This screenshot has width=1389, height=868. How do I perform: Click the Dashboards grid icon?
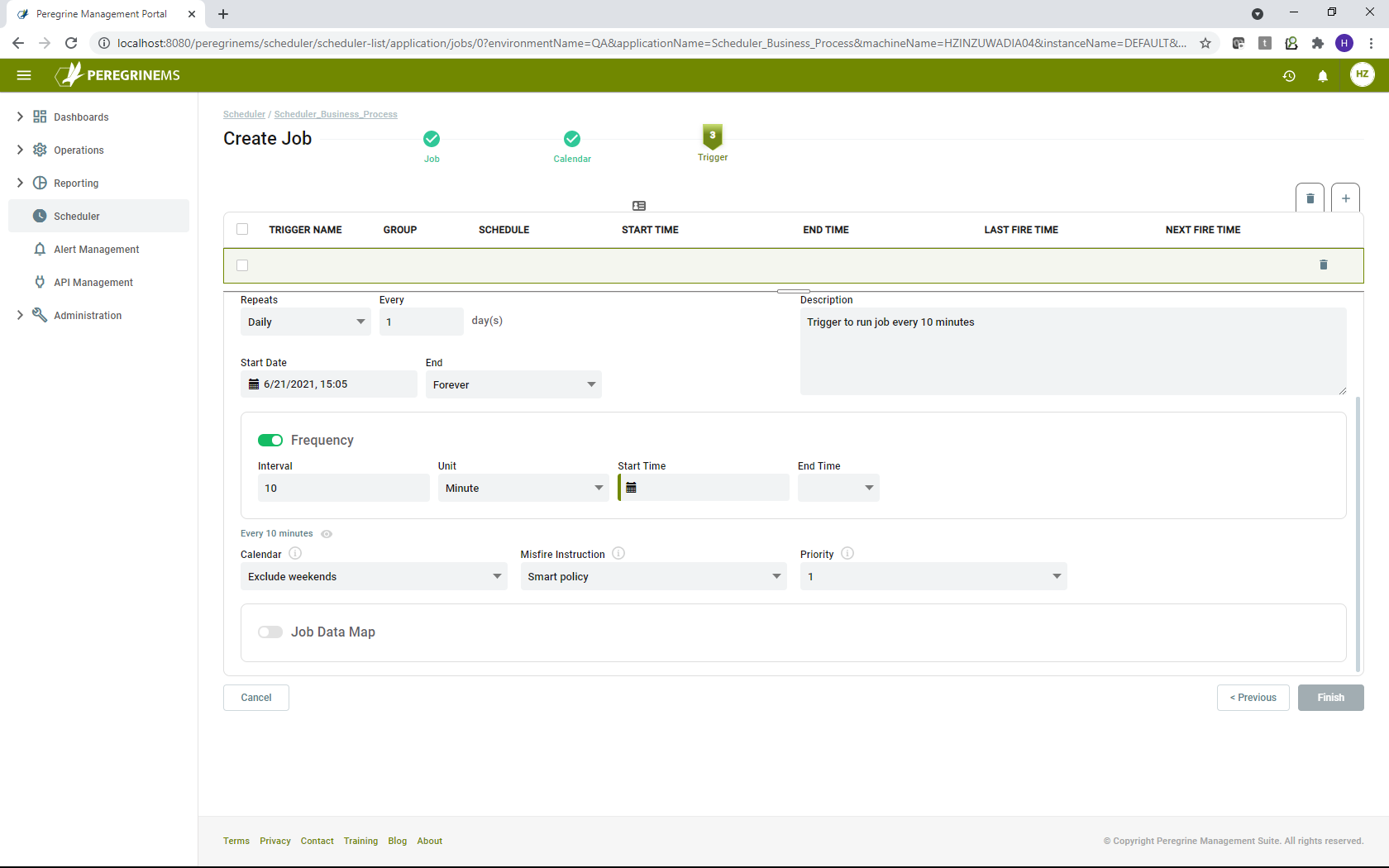coord(40,117)
